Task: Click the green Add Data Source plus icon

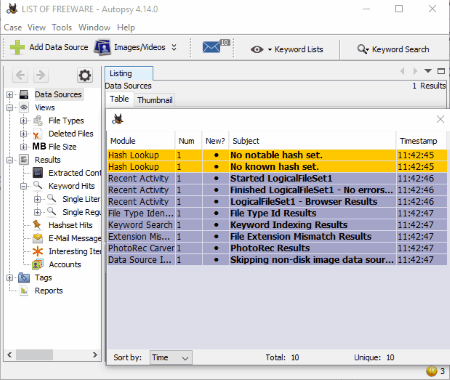Action: click(17, 47)
